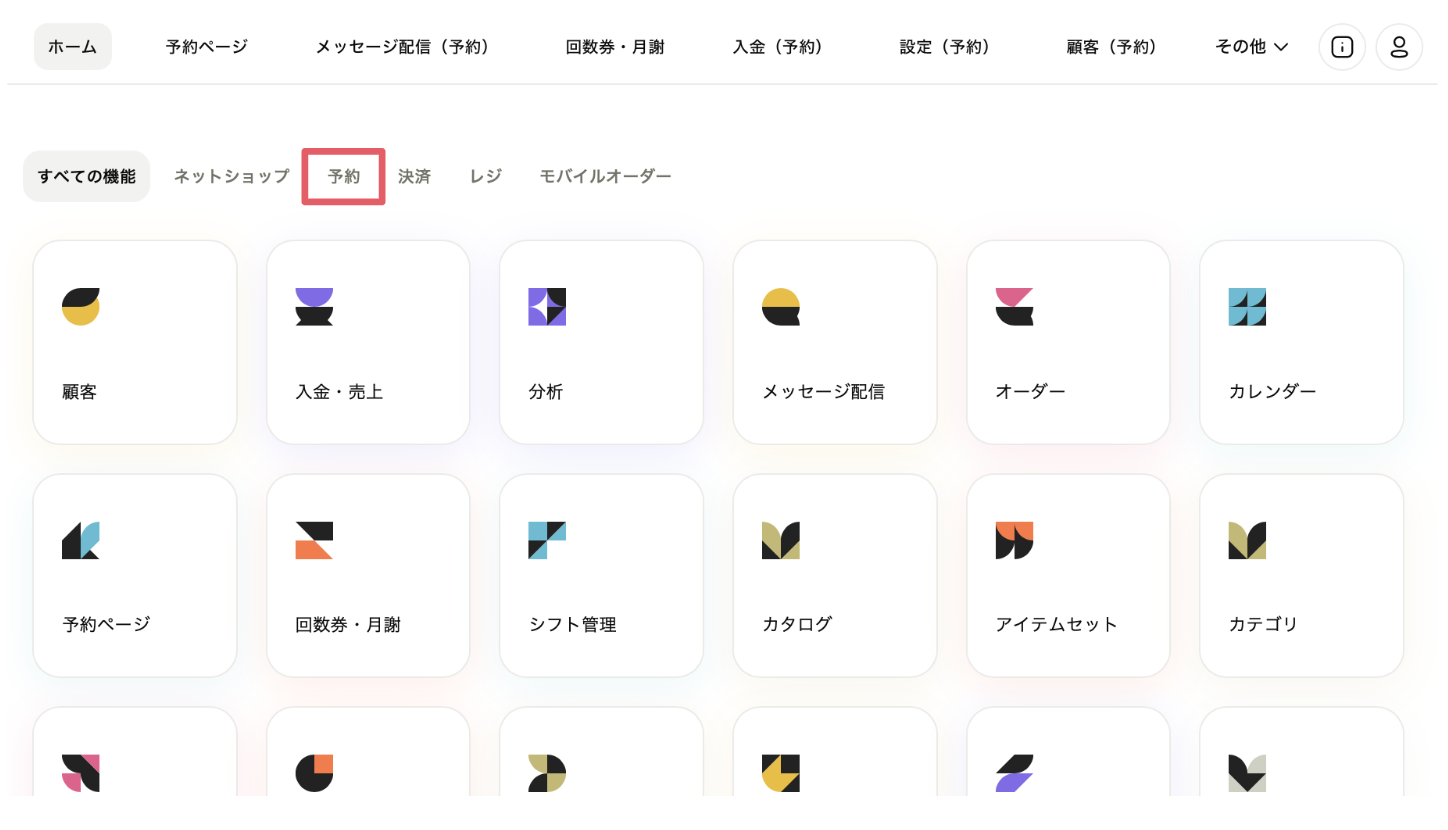Click the ホーム navigation button
Image resolution: width=1448 pixels, height=830 pixels.
(x=73, y=47)
